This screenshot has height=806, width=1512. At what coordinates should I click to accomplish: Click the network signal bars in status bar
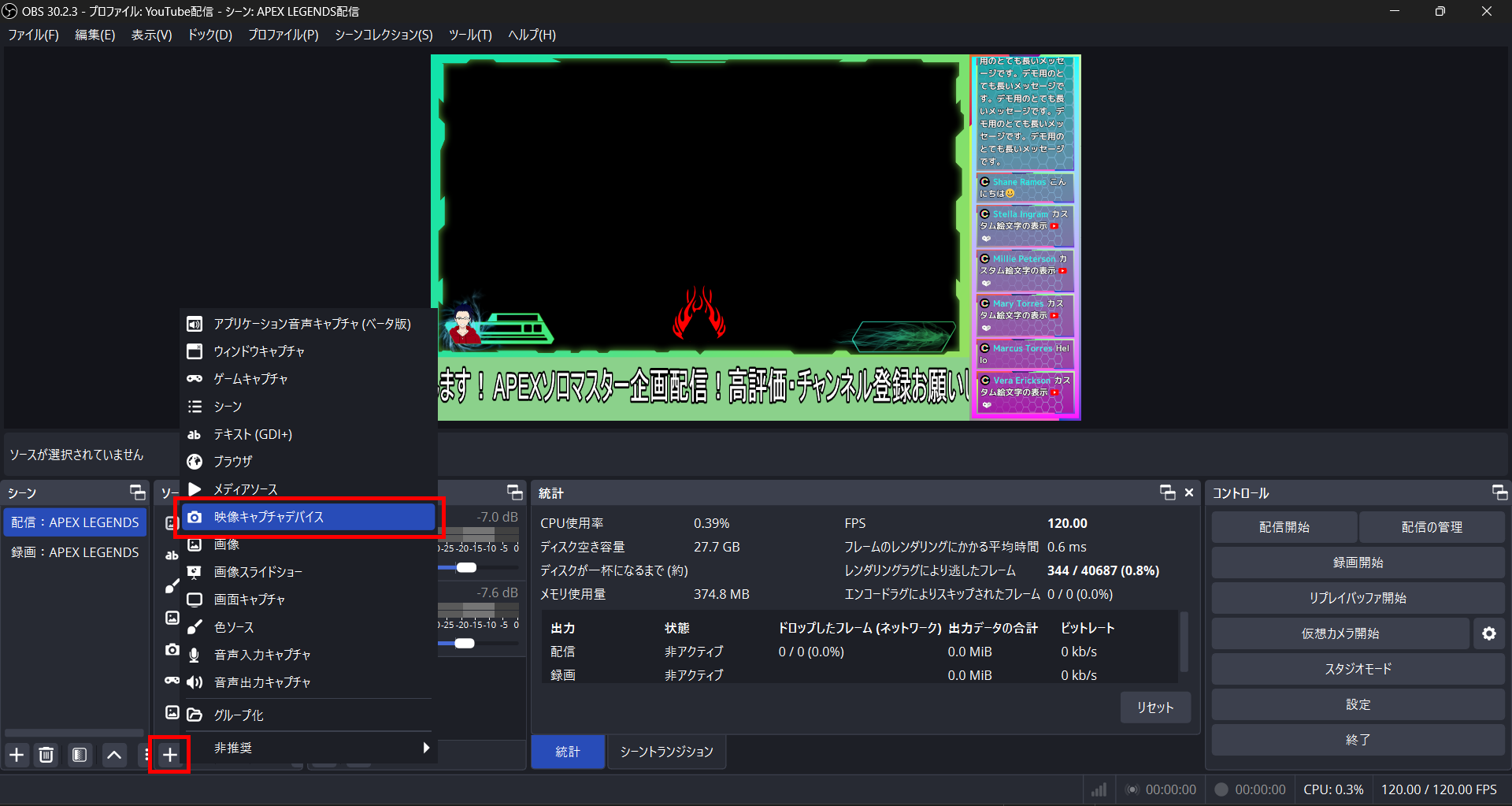pos(1098,789)
